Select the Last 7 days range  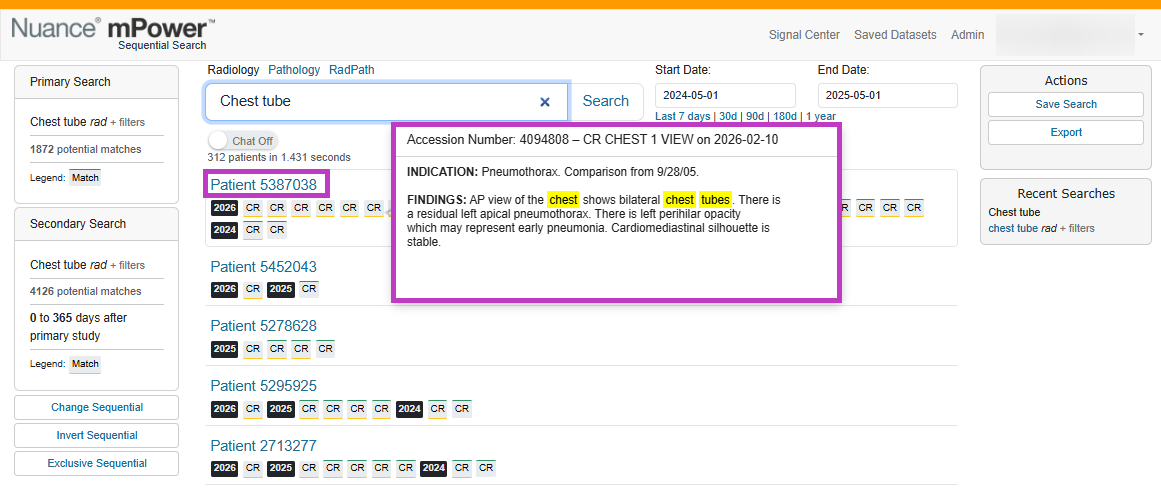click(683, 116)
